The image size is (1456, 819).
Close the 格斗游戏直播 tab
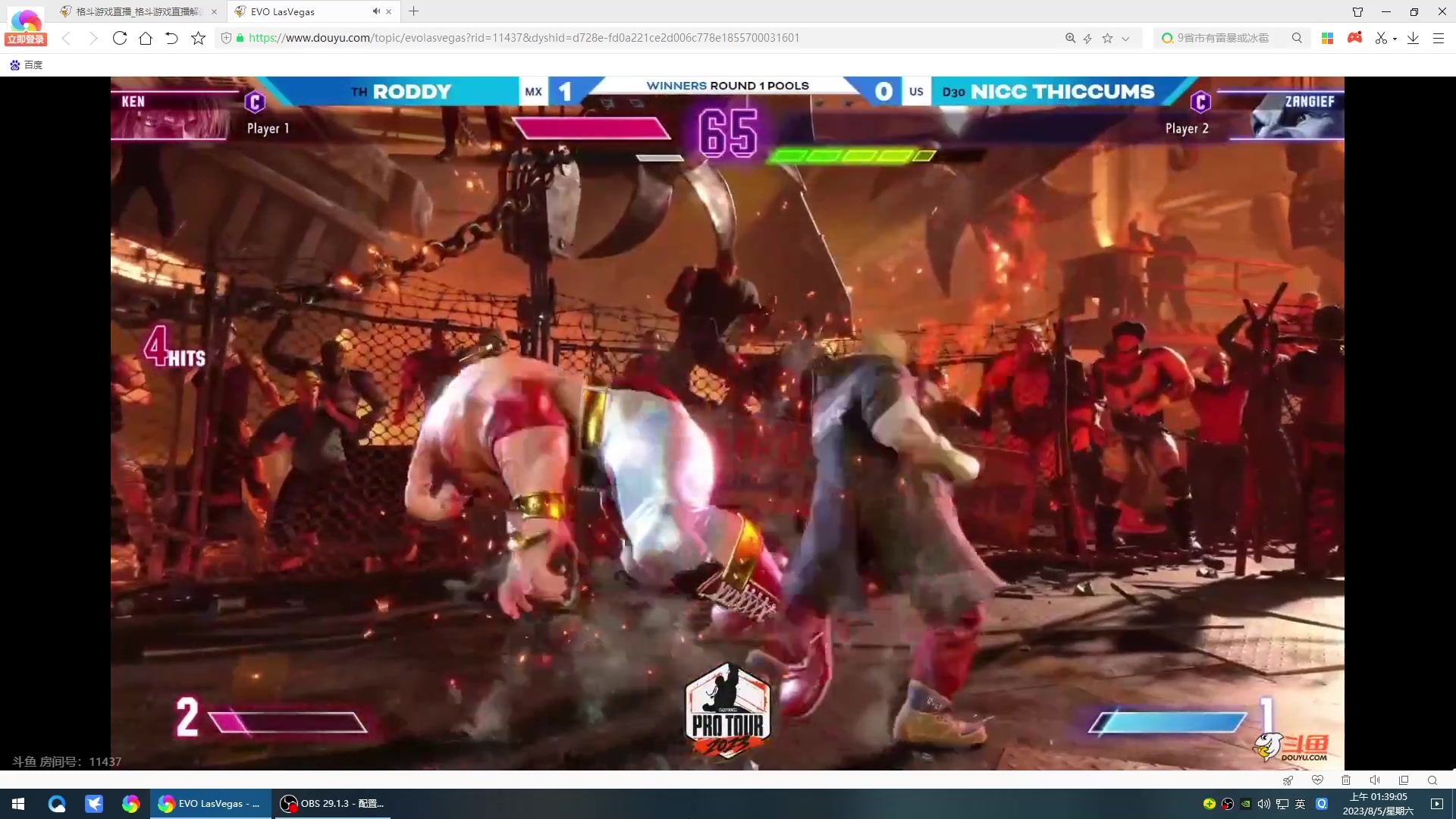pyautogui.click(x=214, y=11)
